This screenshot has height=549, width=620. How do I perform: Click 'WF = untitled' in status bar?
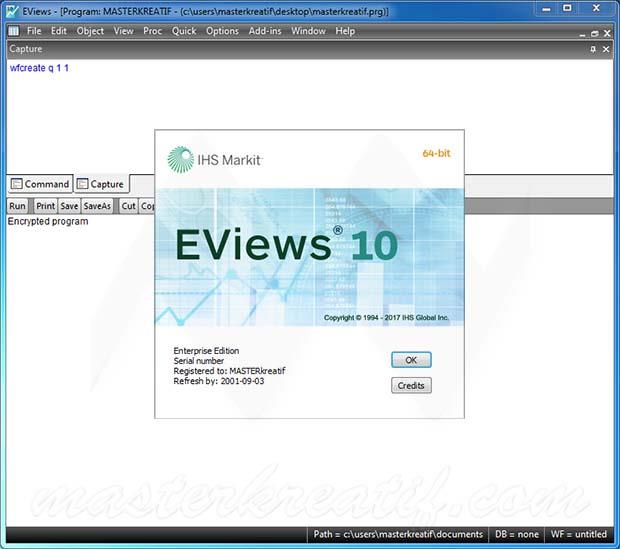[x=578, y=534]
